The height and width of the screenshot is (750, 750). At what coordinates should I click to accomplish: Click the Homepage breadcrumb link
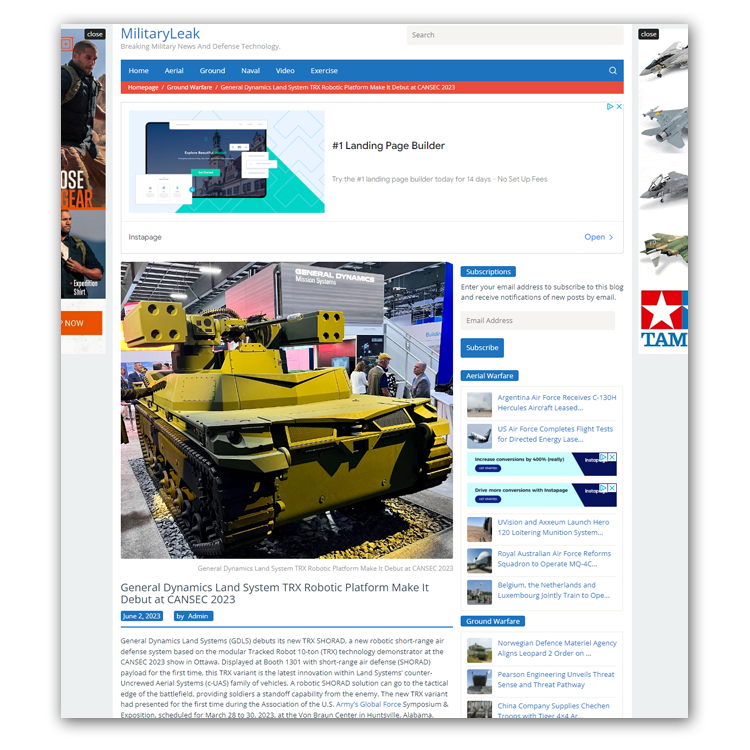click(143, 88)
